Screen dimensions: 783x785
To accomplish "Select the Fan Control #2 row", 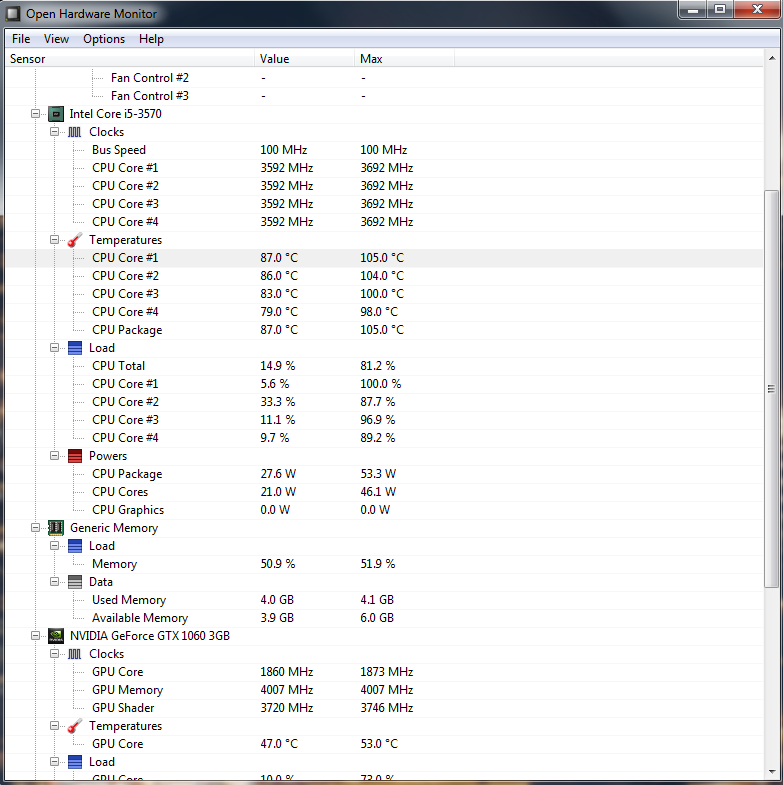I will [384, 78].
